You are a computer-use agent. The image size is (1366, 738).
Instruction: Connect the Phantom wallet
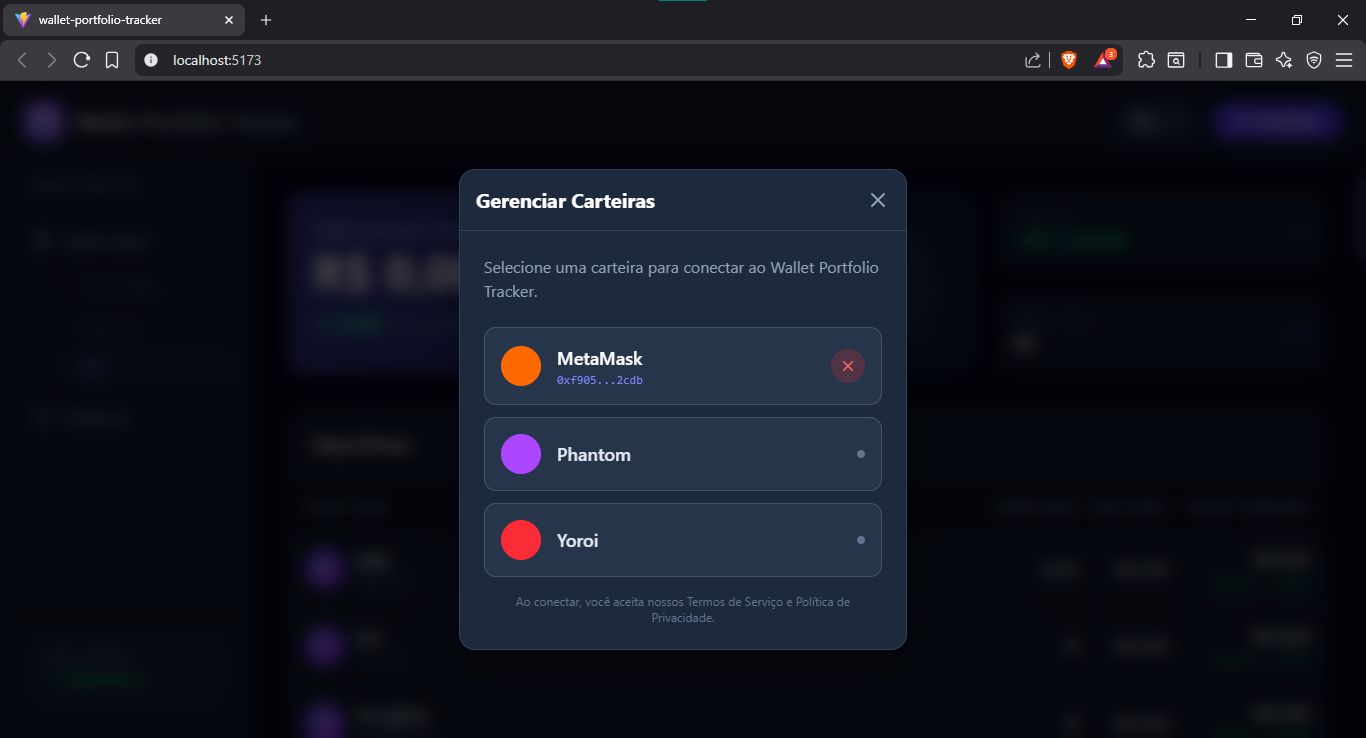[x=683, y=453]
